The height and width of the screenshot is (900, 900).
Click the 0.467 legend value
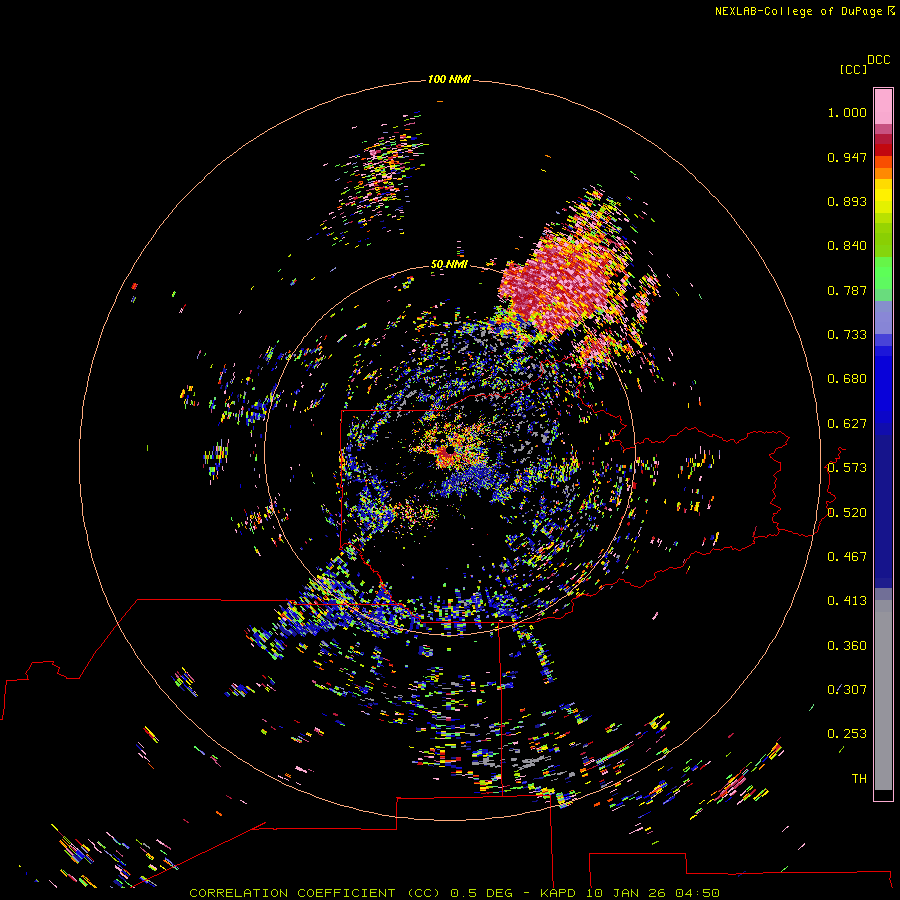click(x=847, y=557)
